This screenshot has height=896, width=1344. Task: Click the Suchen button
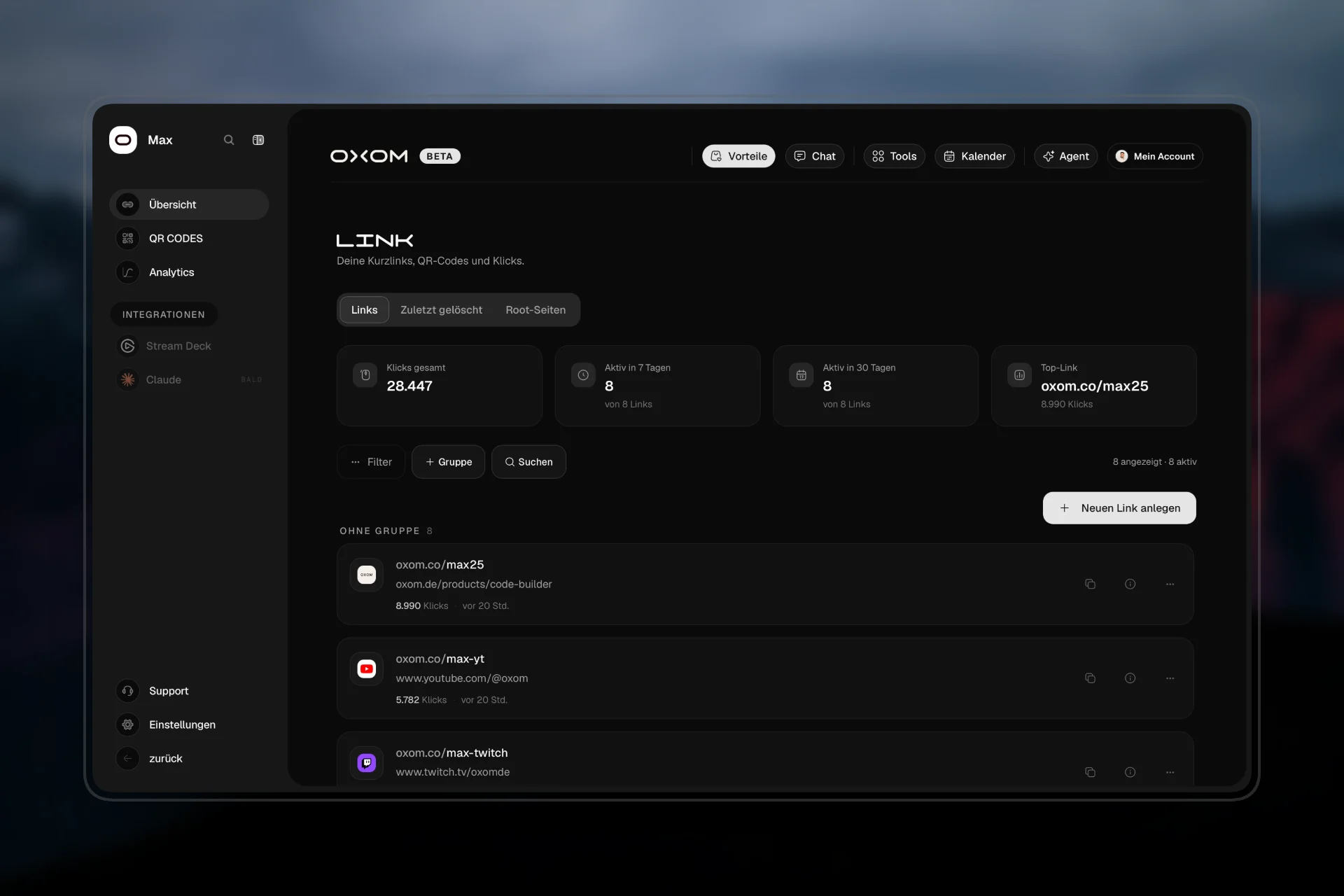528,462
